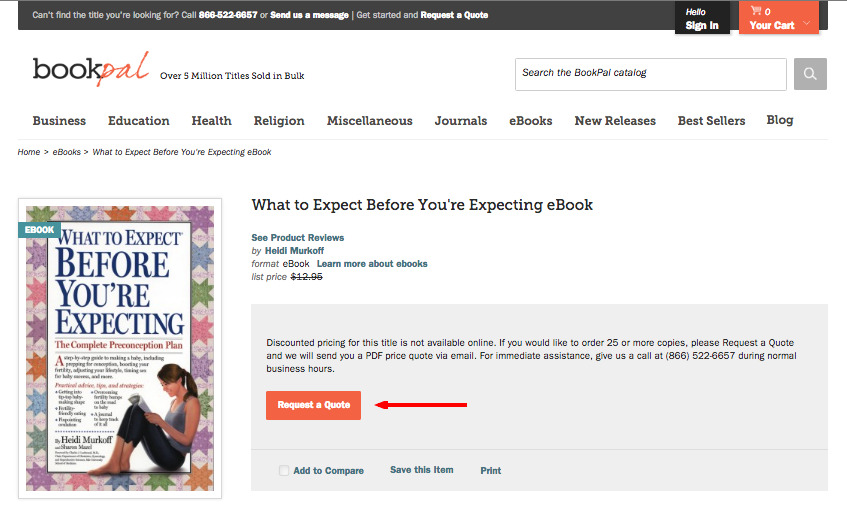Click the orange Request a Quote button
The image size is (847, 511).
pyautogui.click(x=313, y=405)
